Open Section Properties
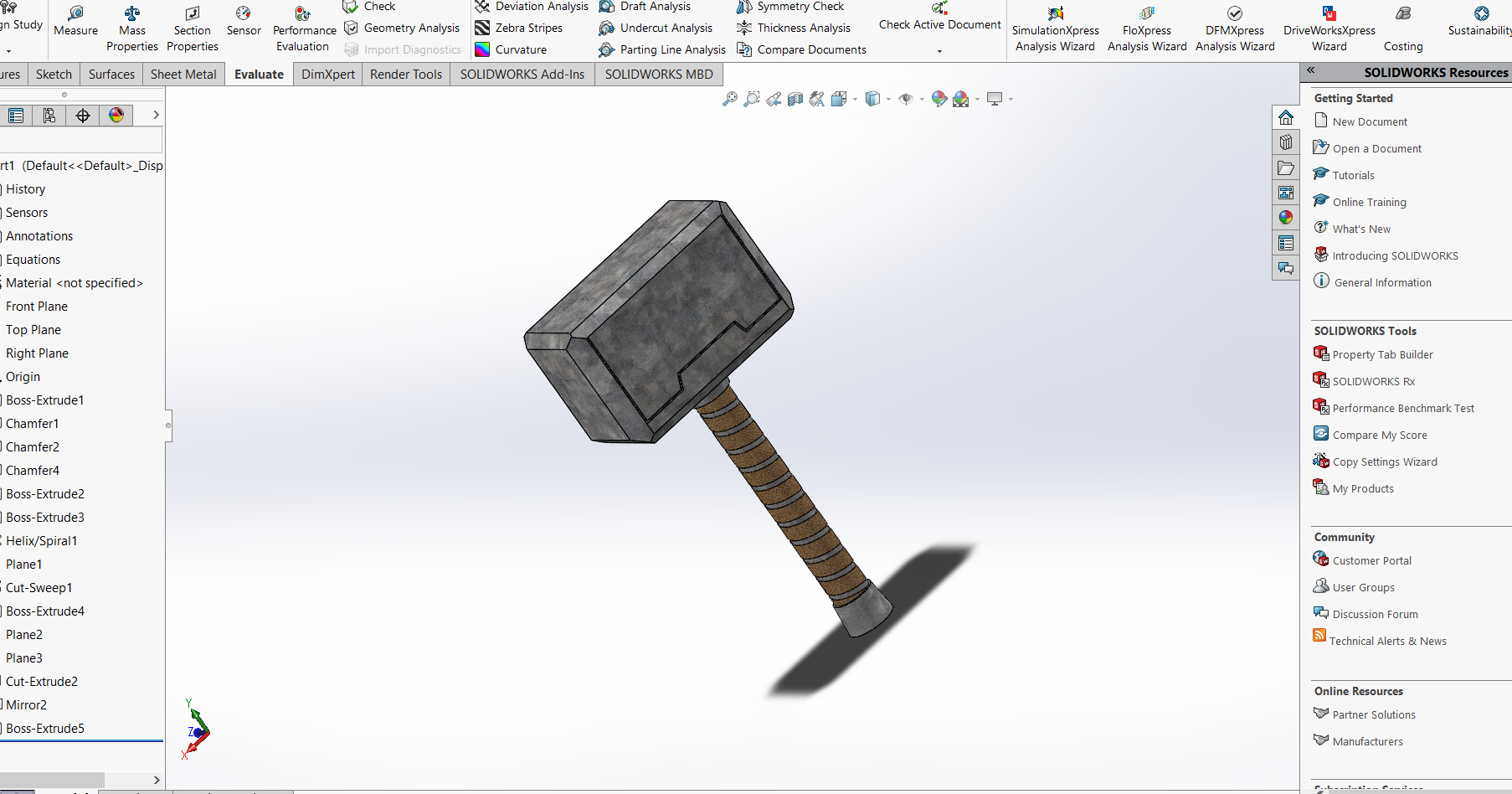The height and width of the screenshot is (794, 1512). (x=193, y=28)
